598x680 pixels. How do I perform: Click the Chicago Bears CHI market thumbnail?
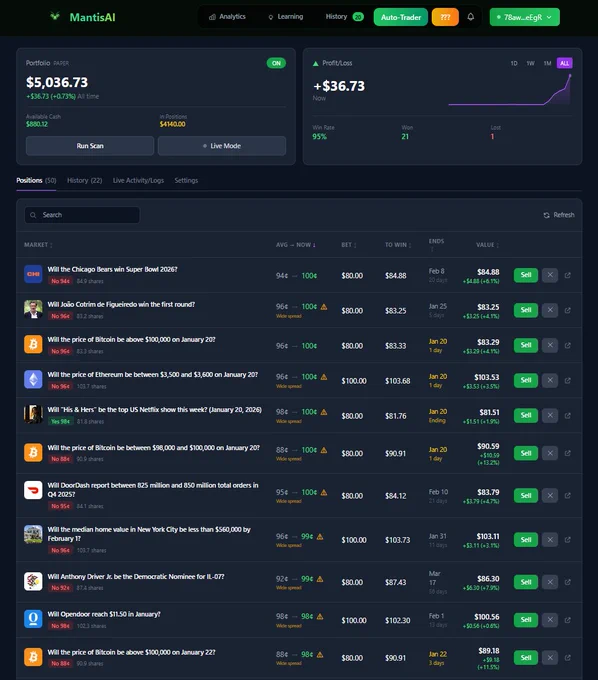pyautogui.click(x=33, y=274)
